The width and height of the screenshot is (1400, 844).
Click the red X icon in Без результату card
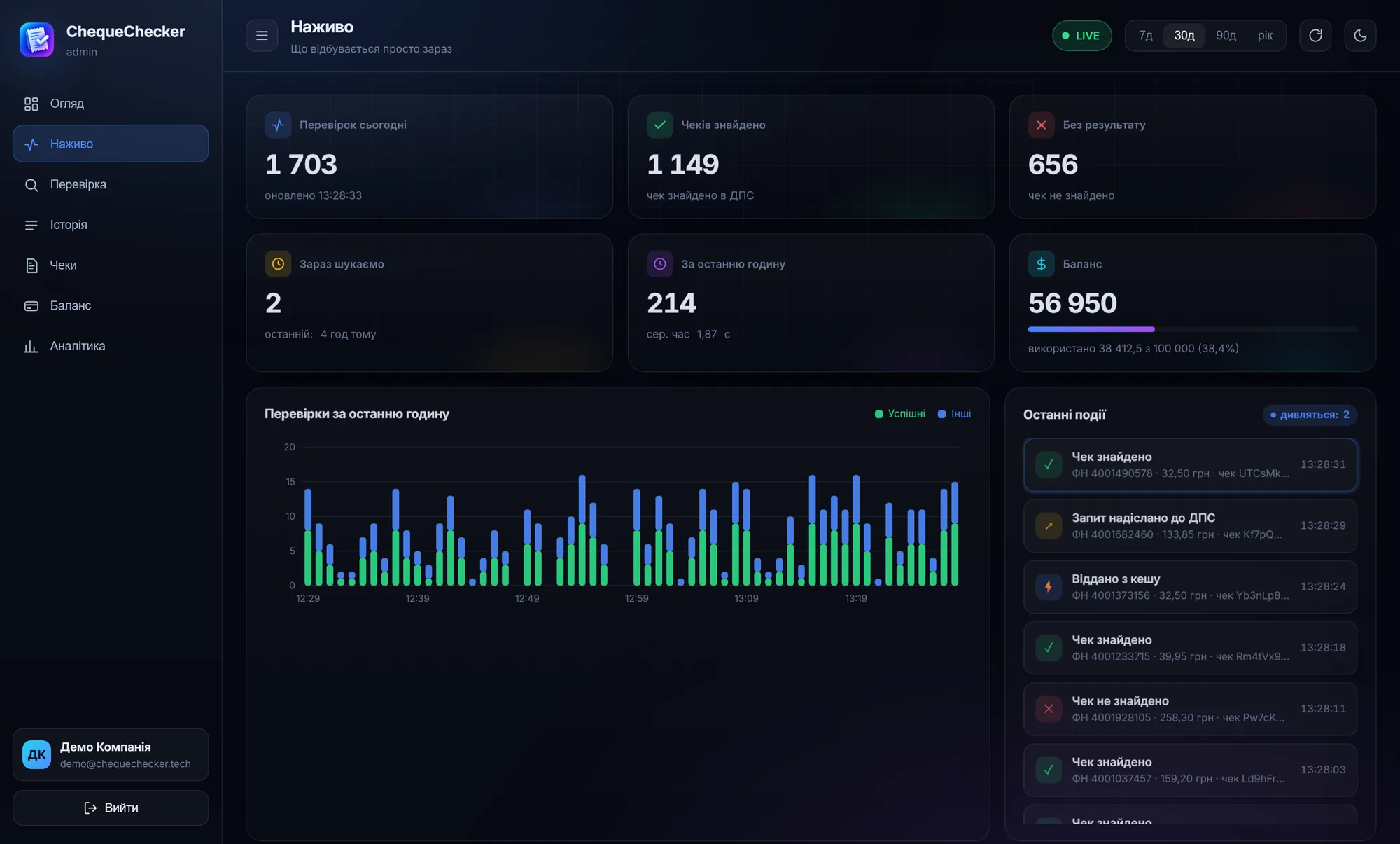click(x=1041, y=125)
